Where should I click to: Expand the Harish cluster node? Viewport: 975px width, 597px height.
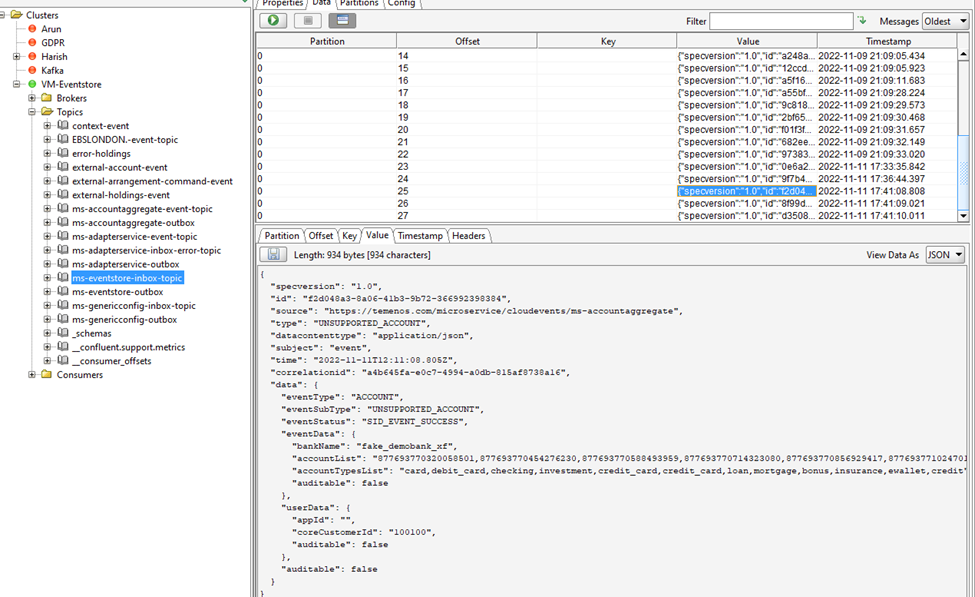[17, 57]
